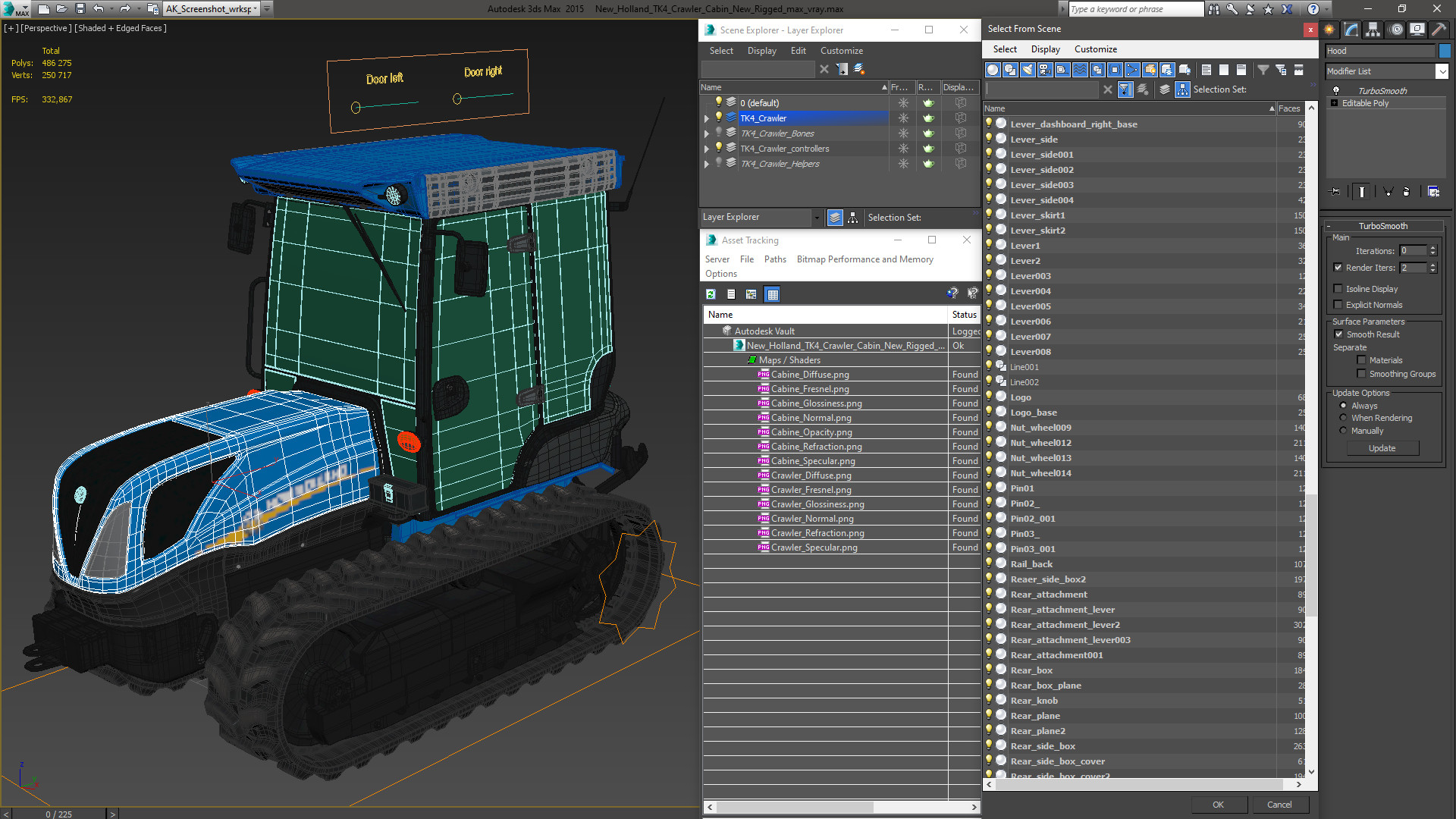The height and width of the screenshot is (819, 1456).
Task: Click the Save File icon in quick access toolbar
Action: pos(80,9)
